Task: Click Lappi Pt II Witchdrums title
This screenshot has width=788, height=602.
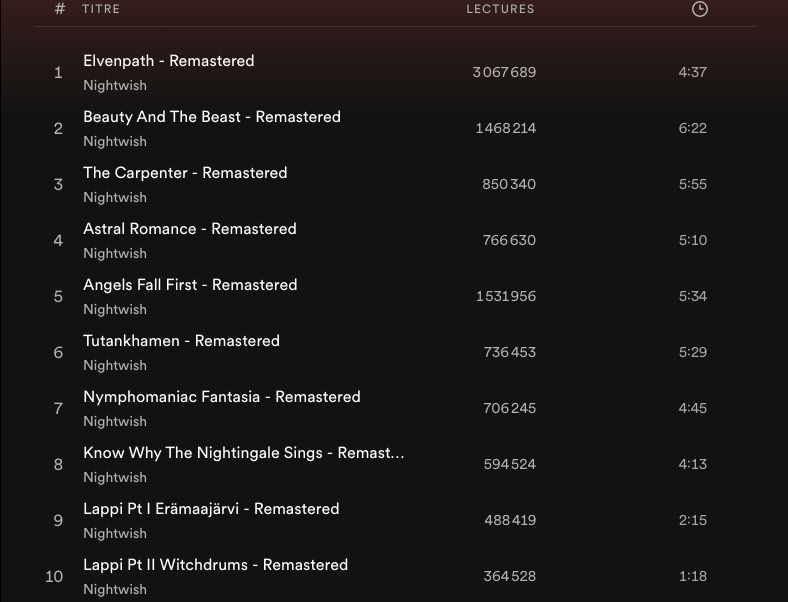Action: tap(215, 565)
